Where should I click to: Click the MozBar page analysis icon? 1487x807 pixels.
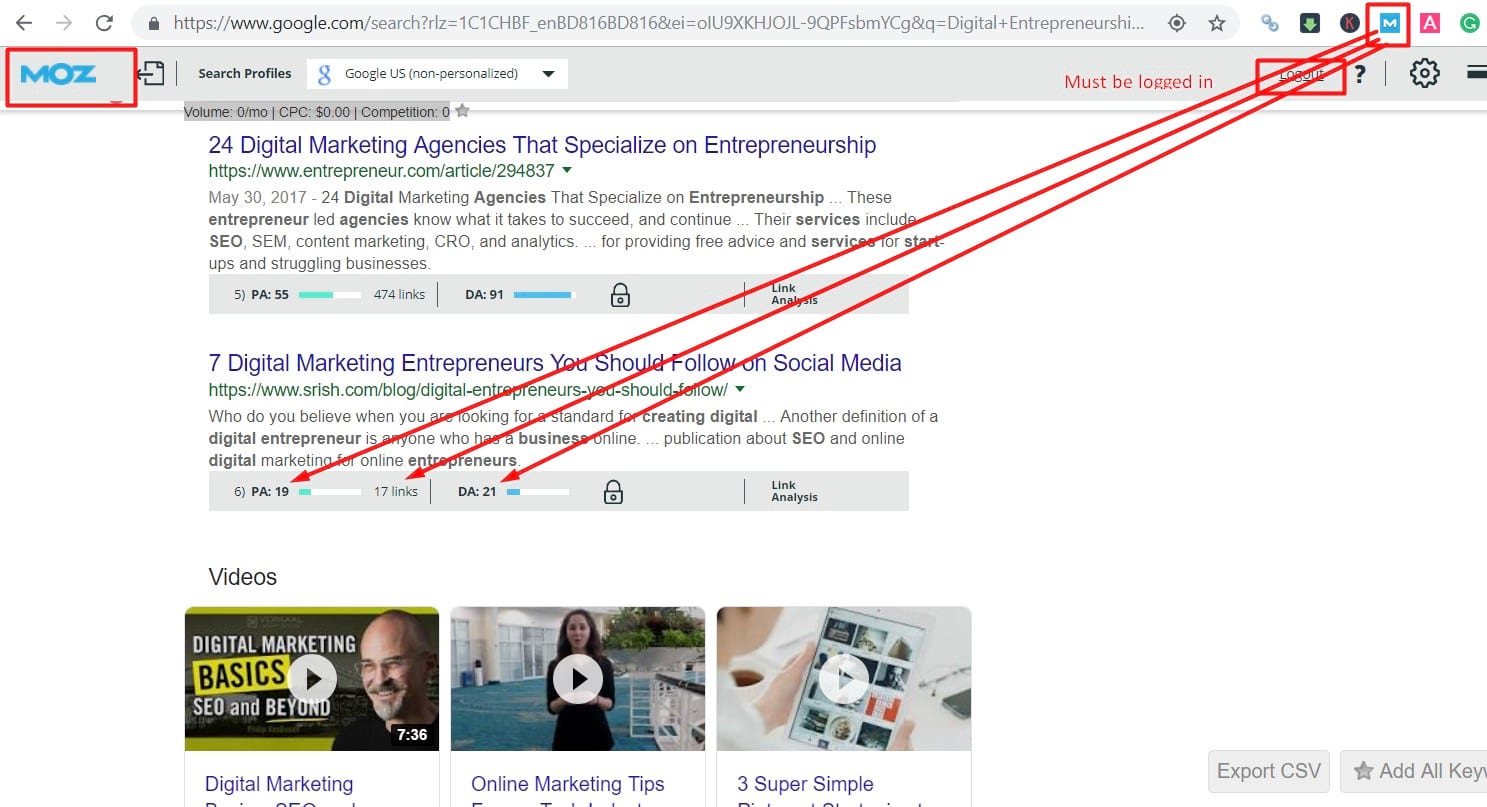click(x=151, y=73)
